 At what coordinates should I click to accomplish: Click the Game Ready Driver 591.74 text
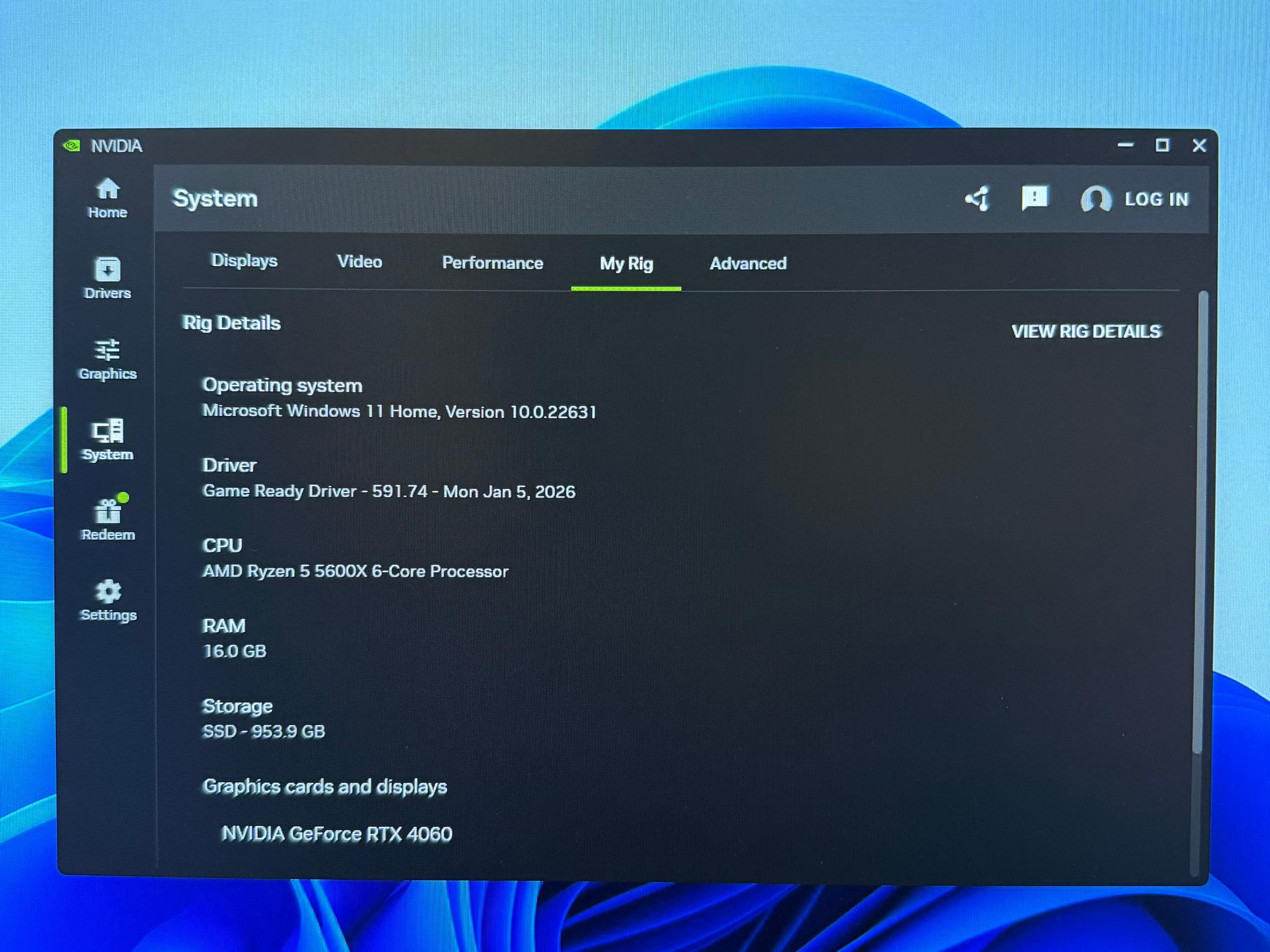pos(389,491)
